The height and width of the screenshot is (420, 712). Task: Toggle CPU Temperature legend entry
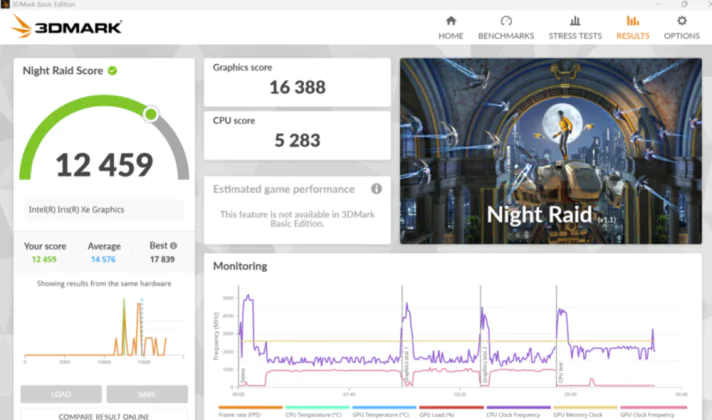click(317, 411)
